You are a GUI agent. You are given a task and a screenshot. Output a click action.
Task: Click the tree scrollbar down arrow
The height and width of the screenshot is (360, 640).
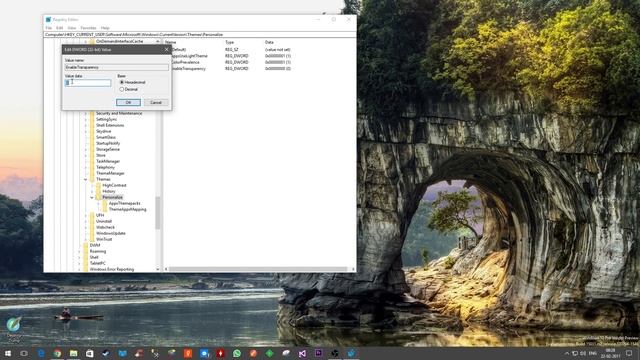158,269
